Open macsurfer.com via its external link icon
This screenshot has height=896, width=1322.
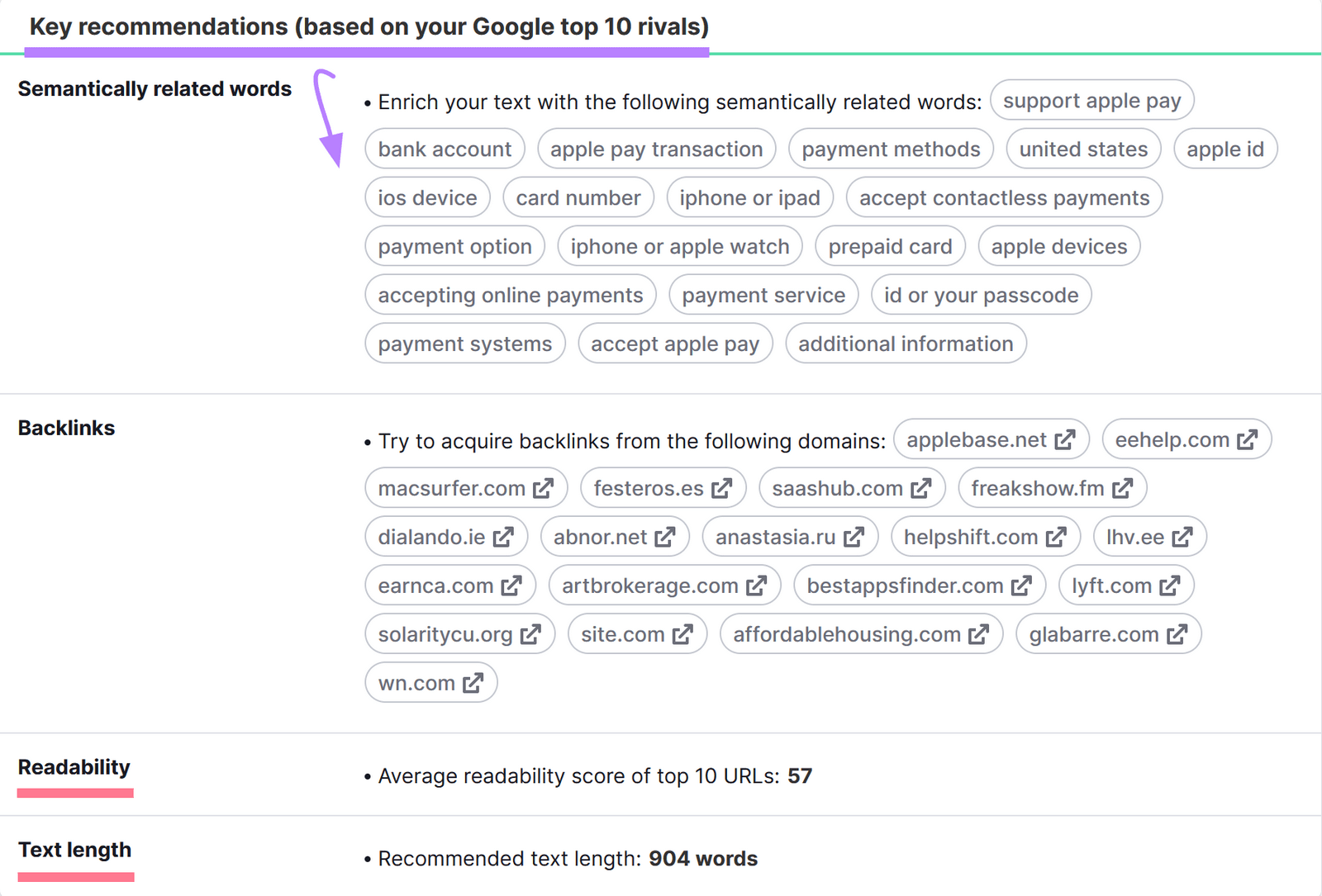coord(543,488)
